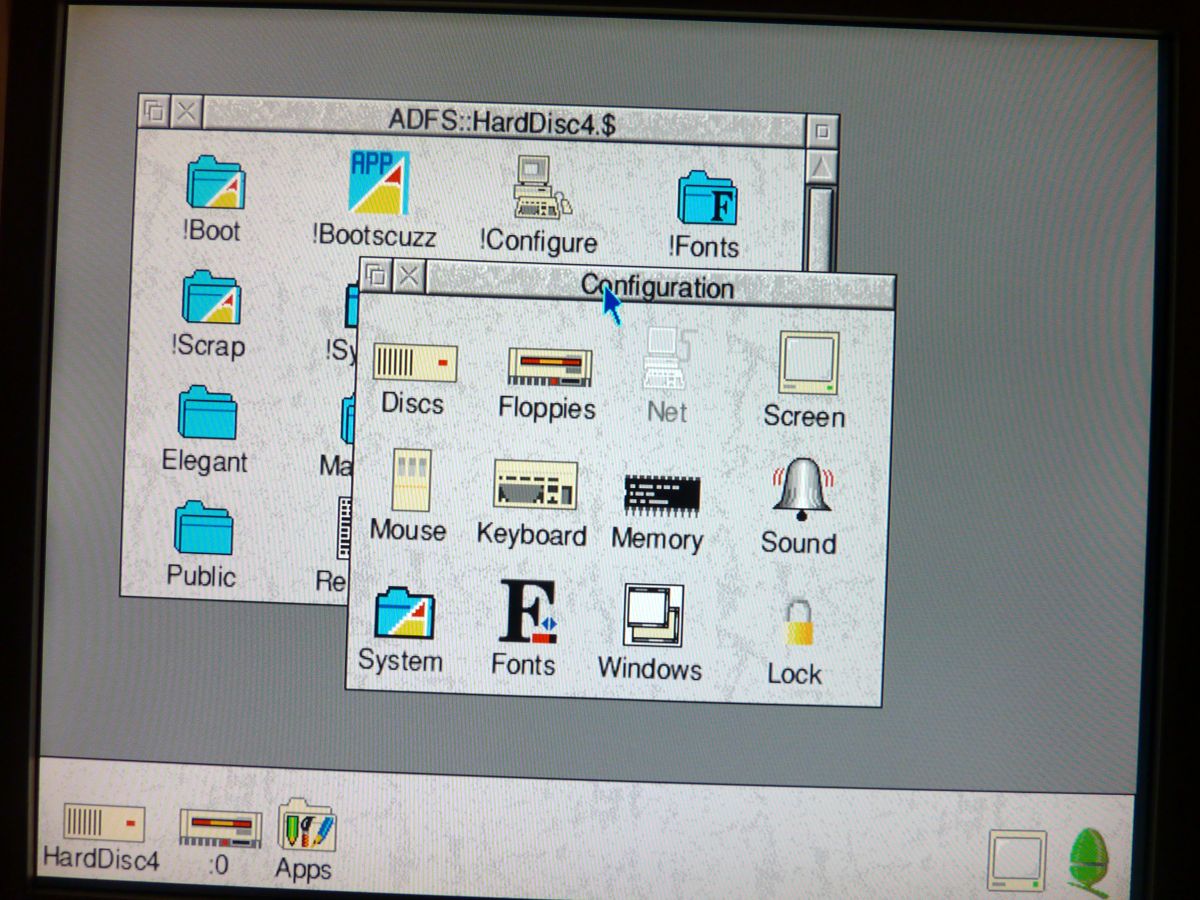
Task: Open the System folder in Configuration
Action: click(403, 613)
